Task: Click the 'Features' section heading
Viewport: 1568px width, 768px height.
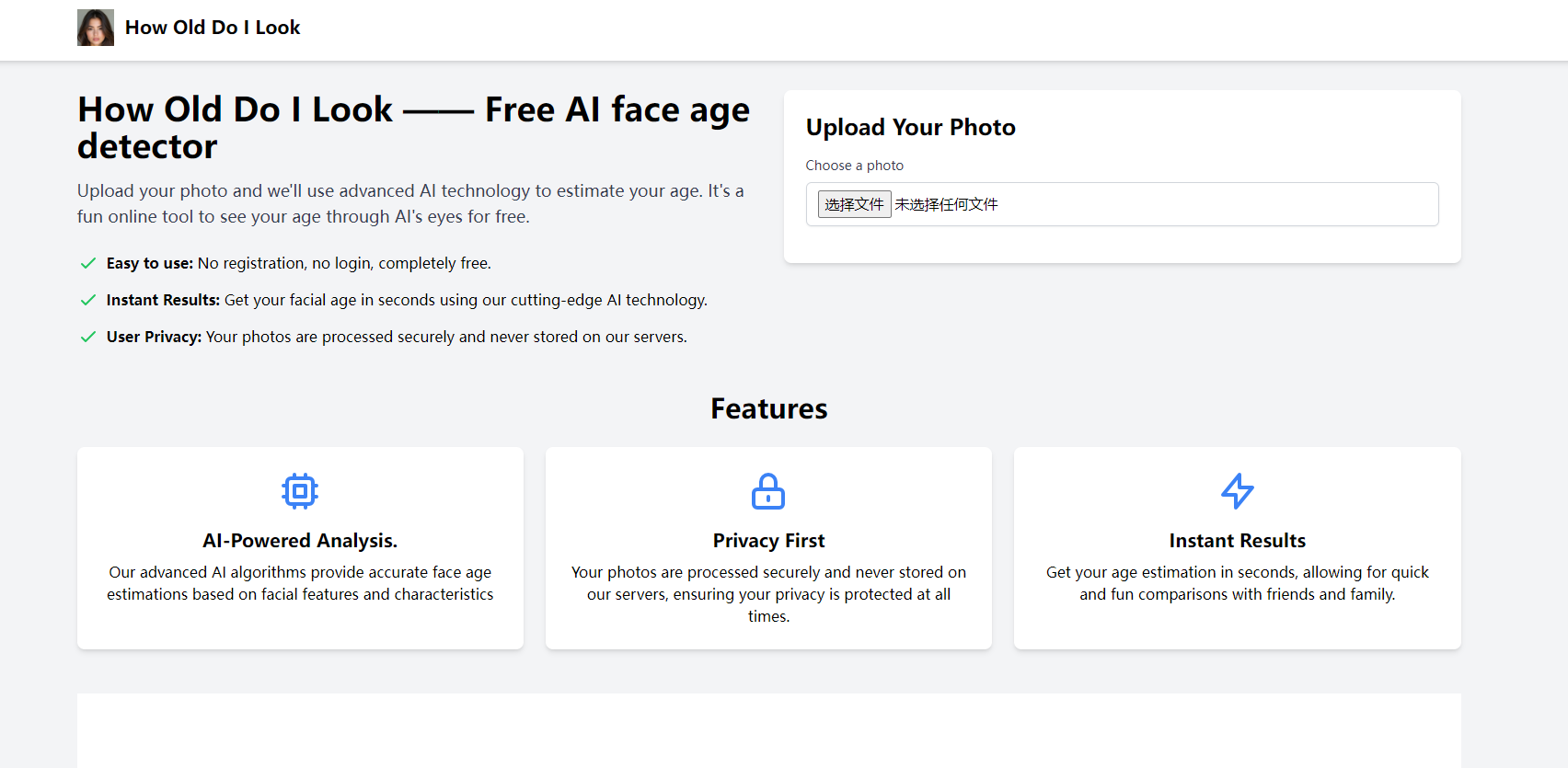Action: (768, 408)
